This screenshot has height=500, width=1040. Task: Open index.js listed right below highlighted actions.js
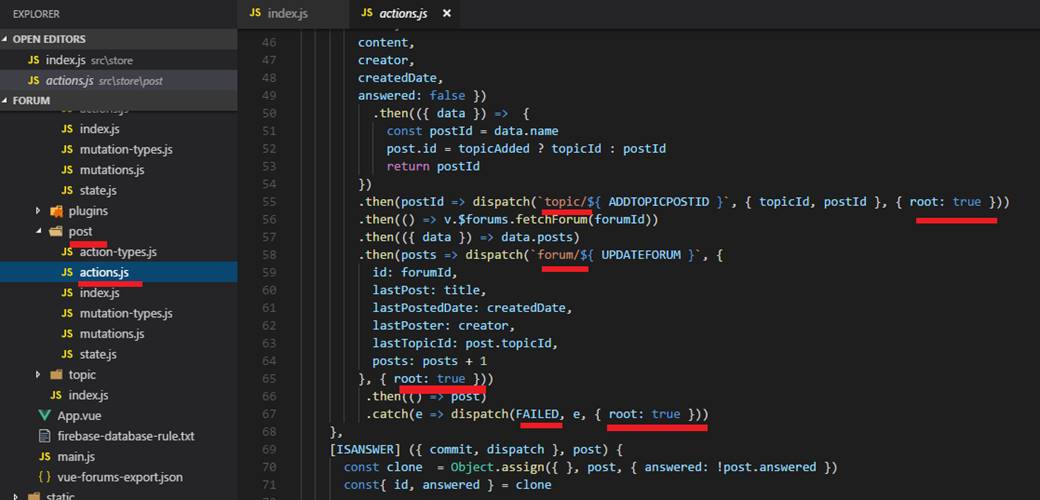(99, 293)
